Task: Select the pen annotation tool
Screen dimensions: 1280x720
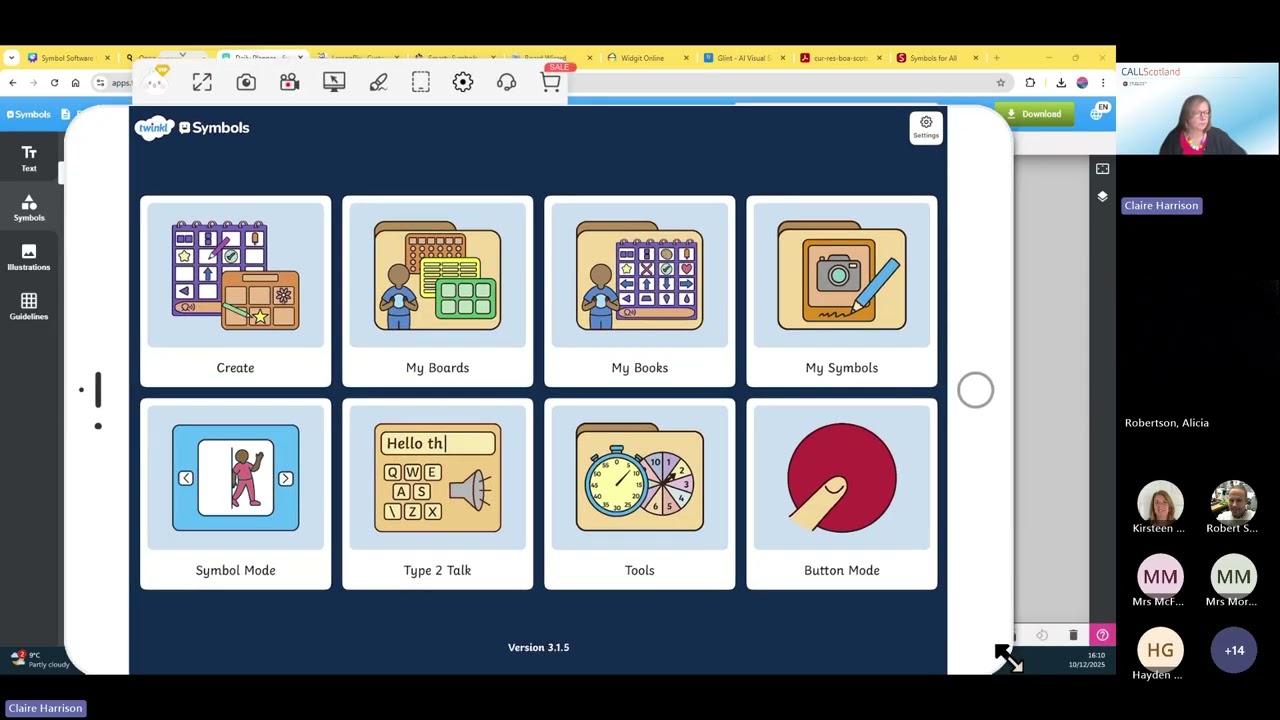Action: pos(378,82)
